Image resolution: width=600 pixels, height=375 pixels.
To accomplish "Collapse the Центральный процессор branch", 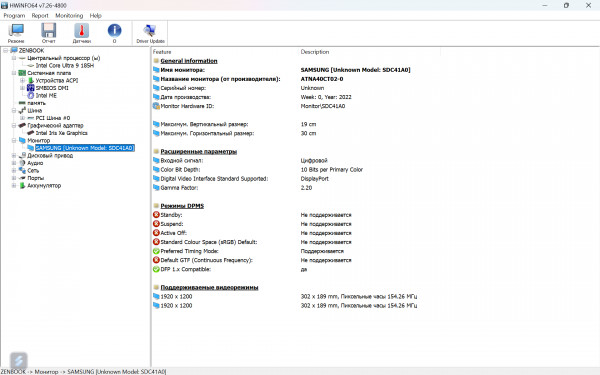I will pos(14,58).
